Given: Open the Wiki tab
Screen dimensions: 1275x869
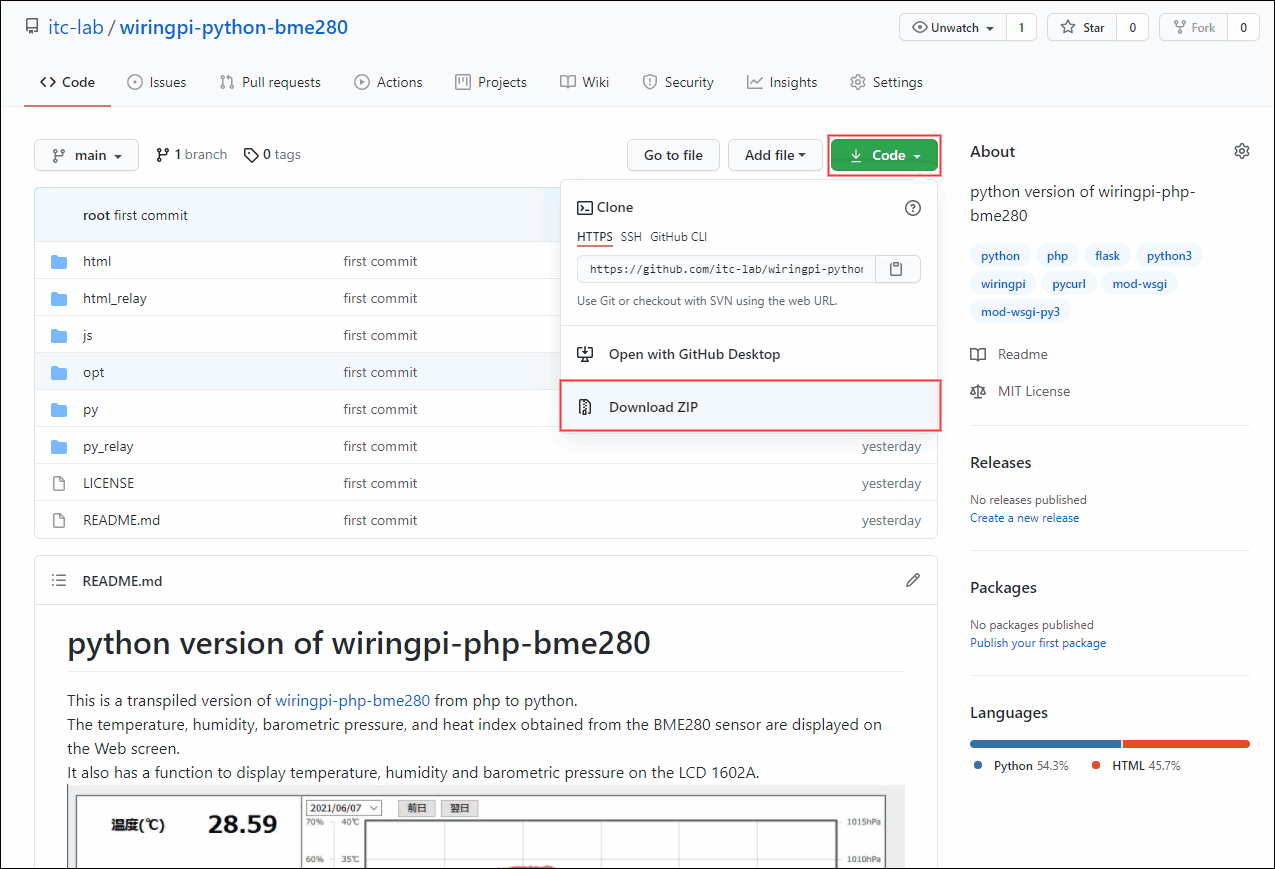Looking at the screenshot, I should click(x=584, y=82).
